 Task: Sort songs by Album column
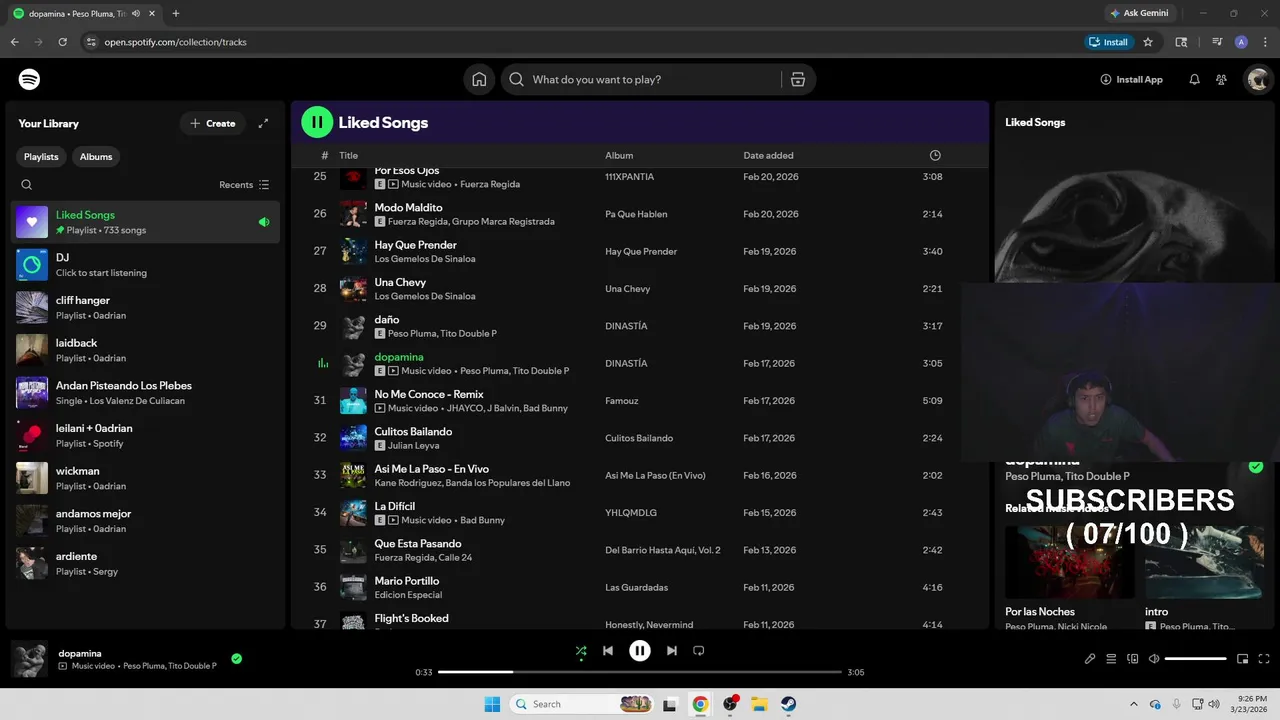tap(619, 155)
